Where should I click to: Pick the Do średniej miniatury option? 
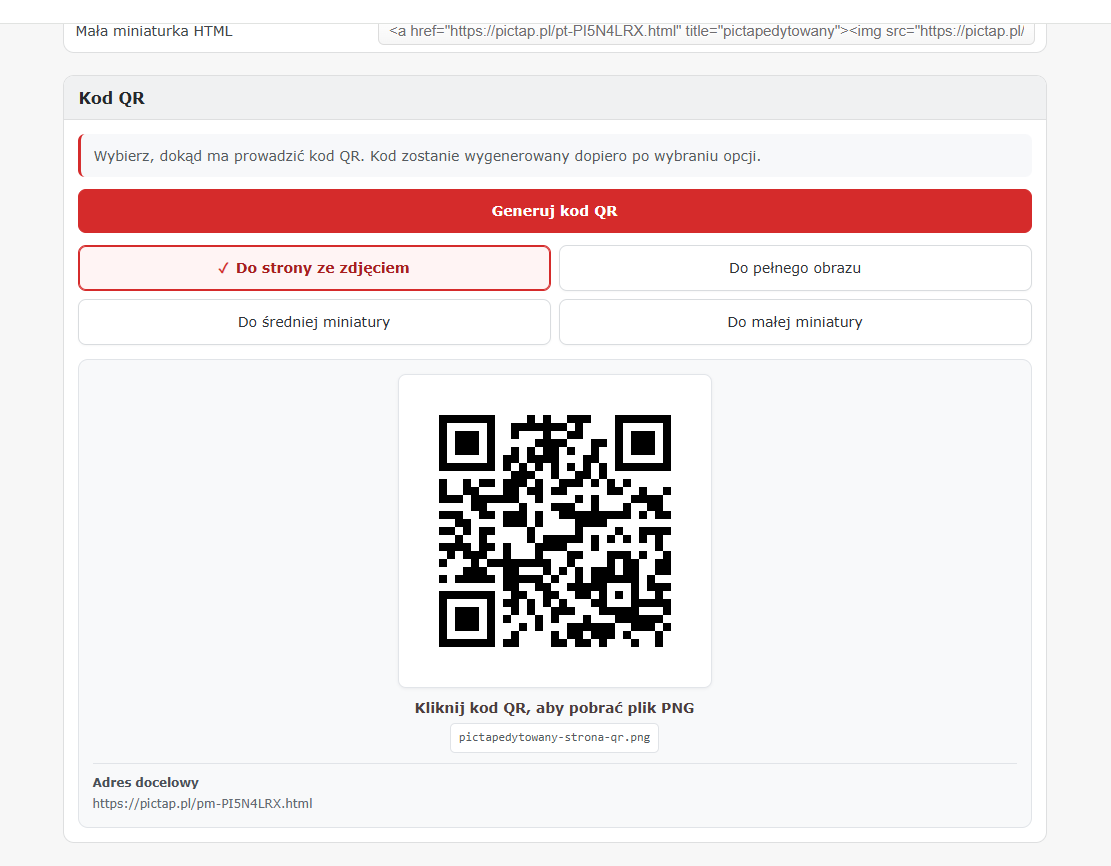click(315, 322)
